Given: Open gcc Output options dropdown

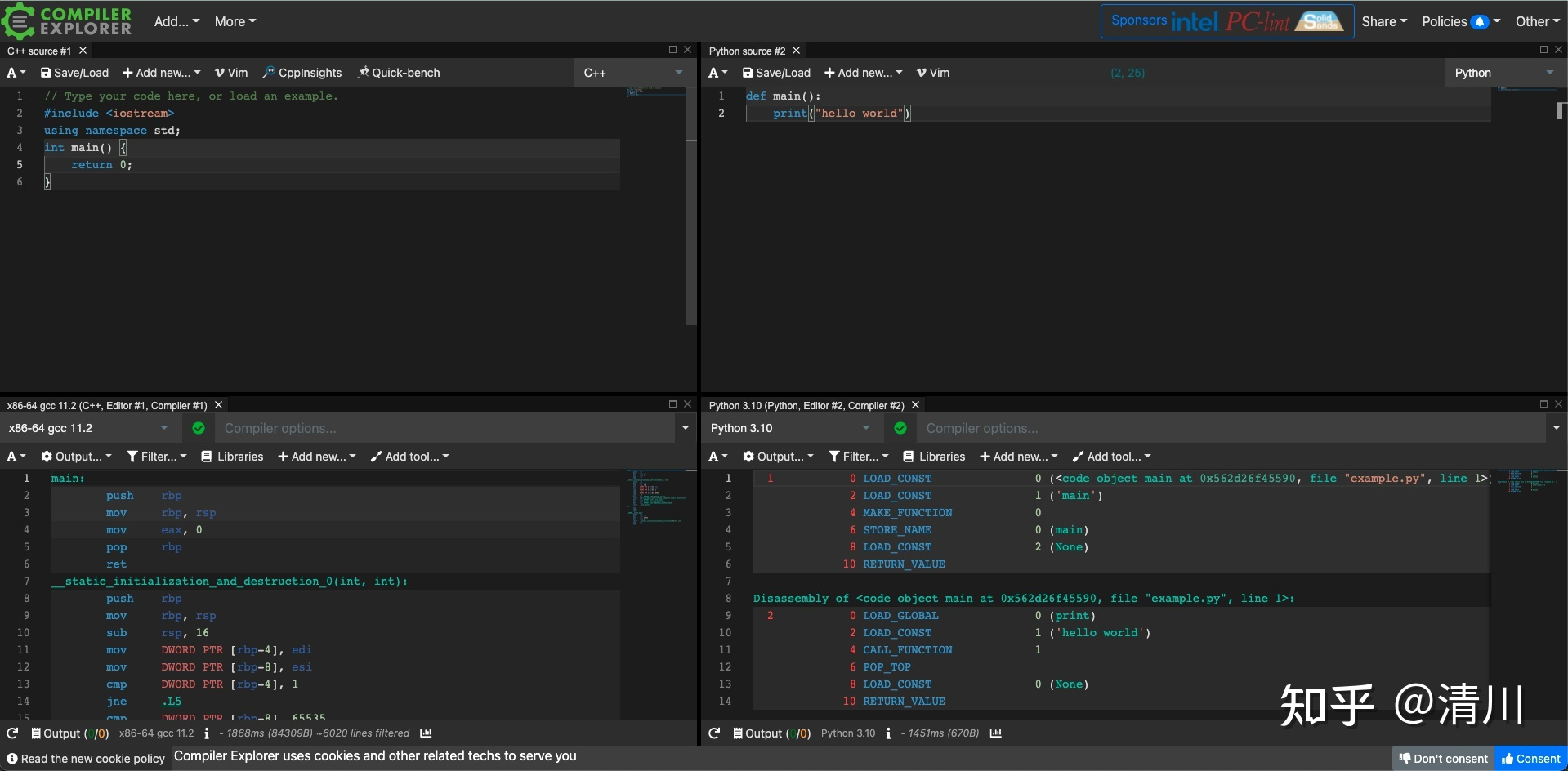Looking at the screenshot, I should point(77,457).
